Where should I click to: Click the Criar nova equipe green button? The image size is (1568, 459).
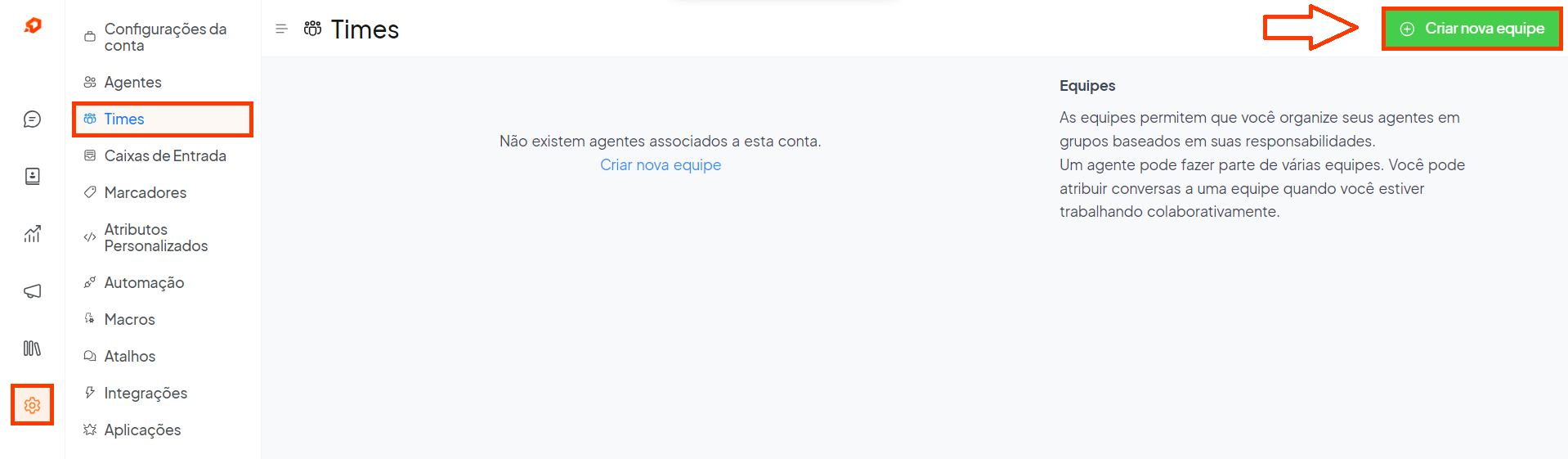1472,29
